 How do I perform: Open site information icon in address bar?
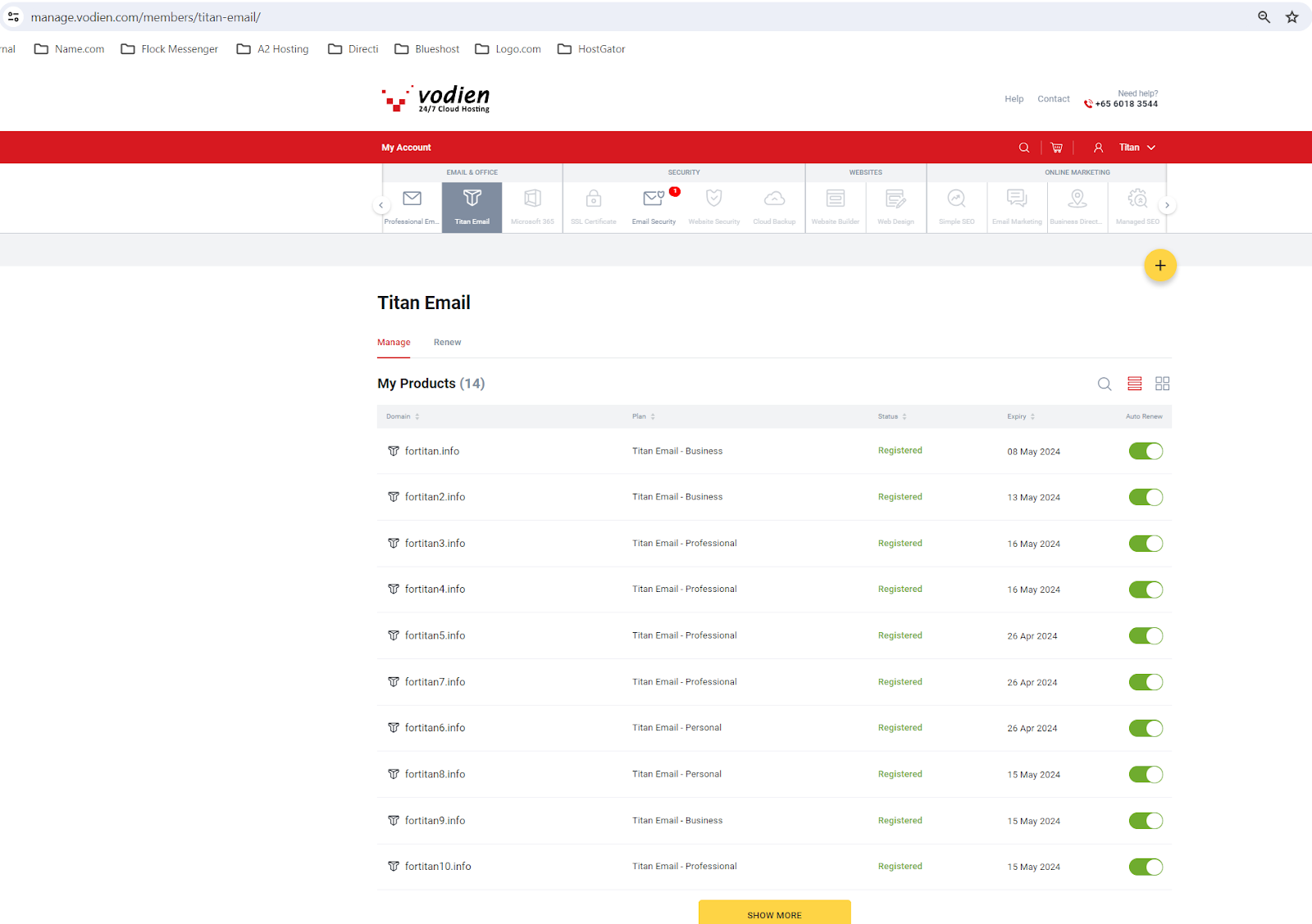point(14,17)
